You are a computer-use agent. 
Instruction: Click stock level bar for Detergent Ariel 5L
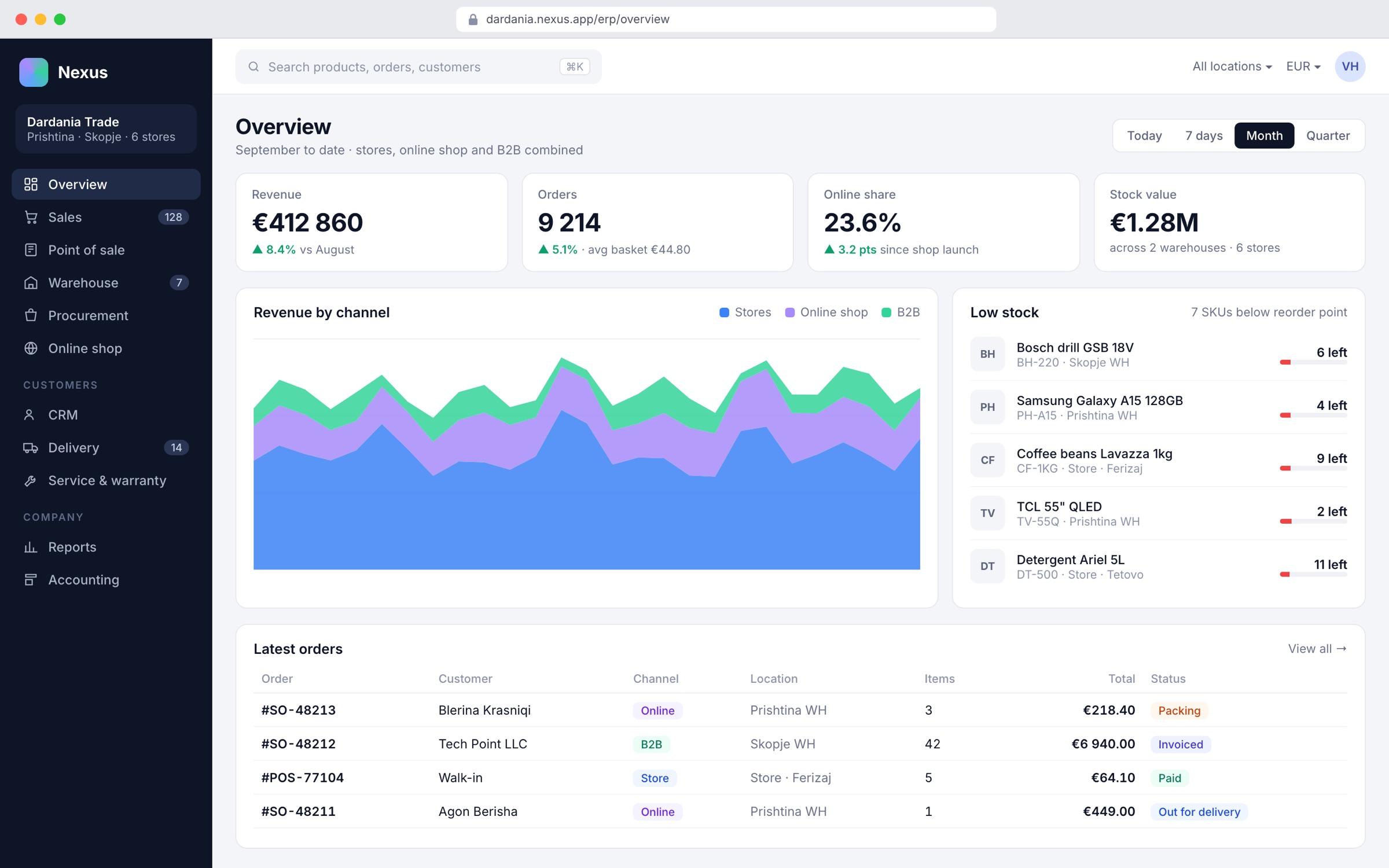click(1313, 575)
